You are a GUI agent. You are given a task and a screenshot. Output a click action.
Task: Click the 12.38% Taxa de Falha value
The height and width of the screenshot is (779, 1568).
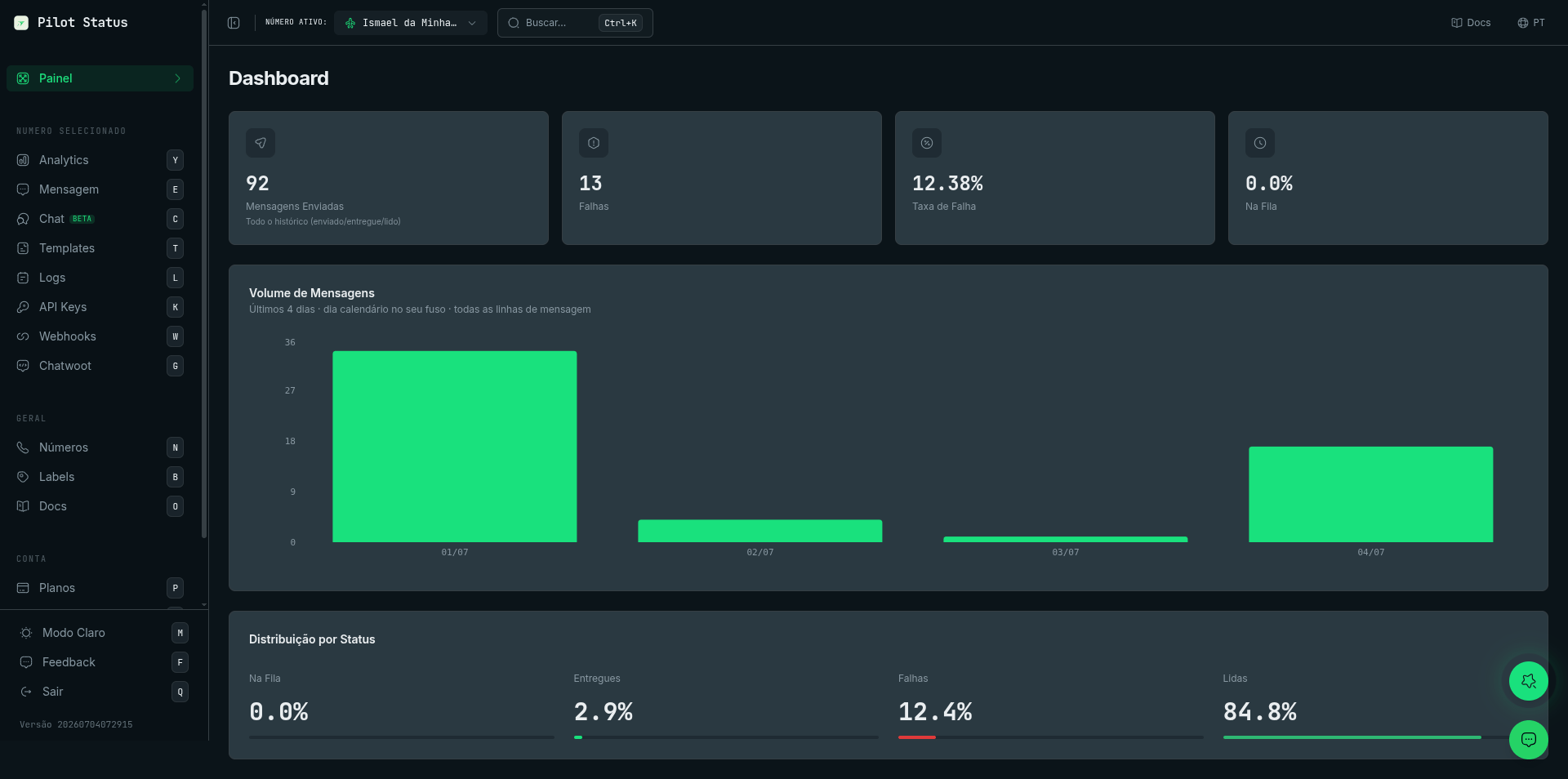click(947, 184)
